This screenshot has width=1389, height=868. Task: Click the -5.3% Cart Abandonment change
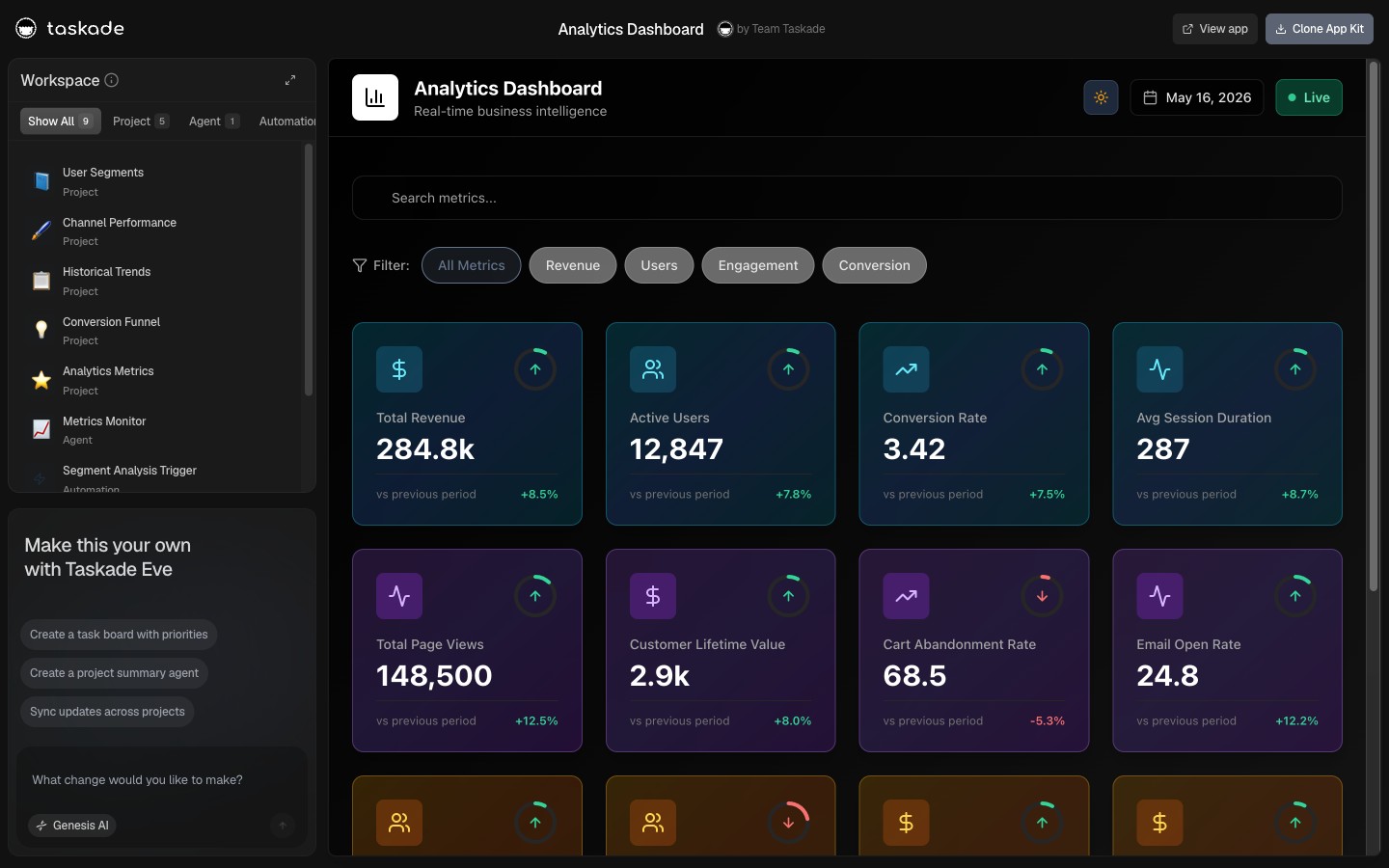pos(1048,720)
